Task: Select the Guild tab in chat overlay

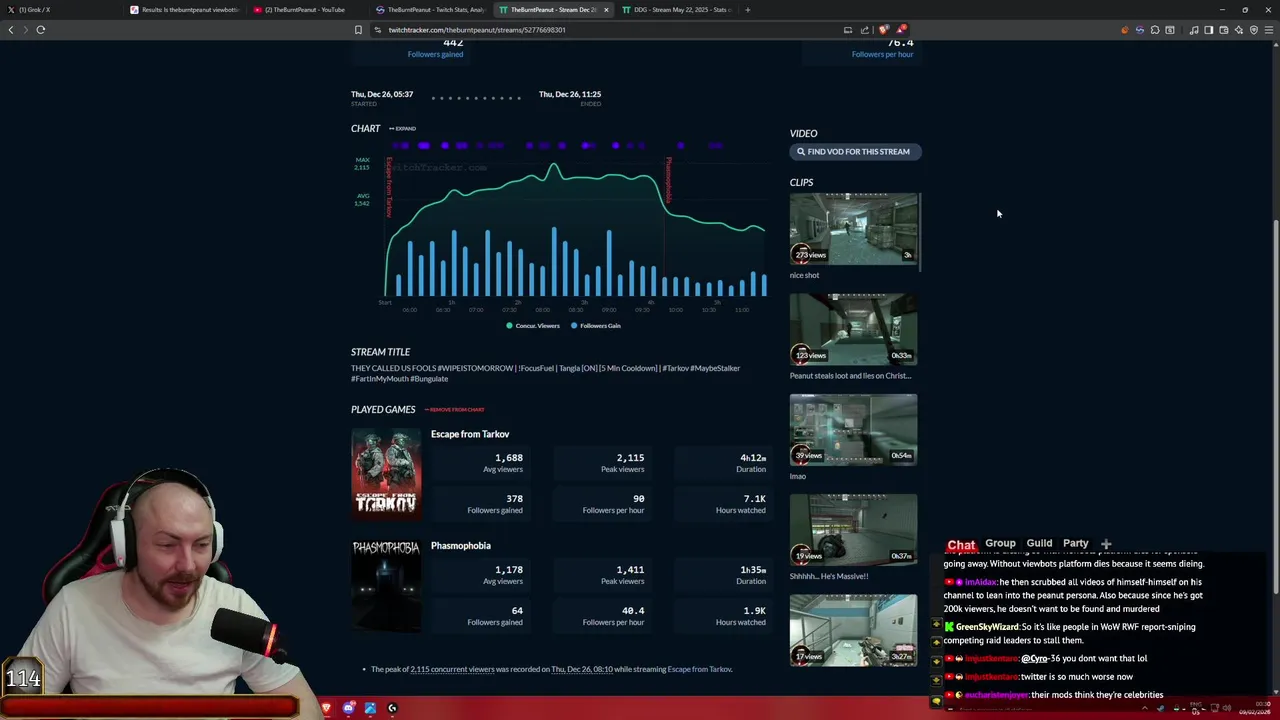Action: pyautogui.click(x=1039, y=544)
